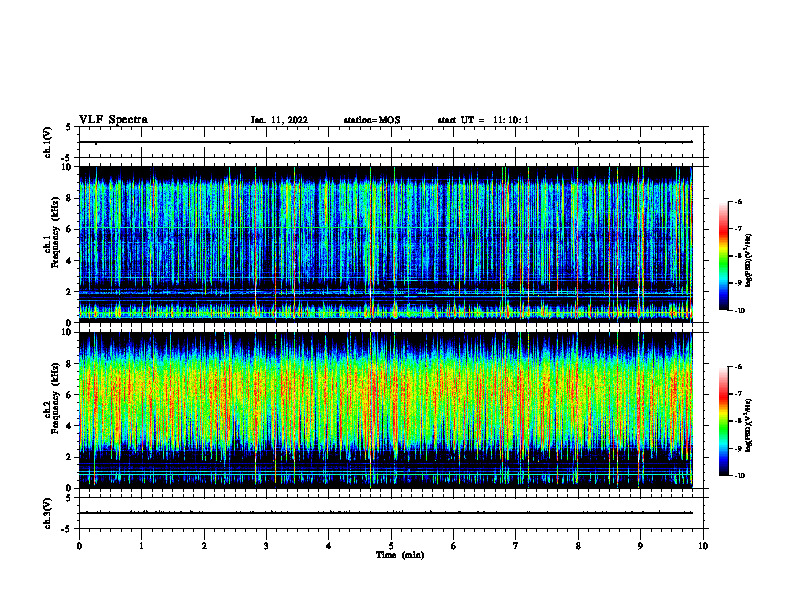Click the "Time (min)" axis label
This screenshot has height=612, width=792.
(x=400, y=555)
